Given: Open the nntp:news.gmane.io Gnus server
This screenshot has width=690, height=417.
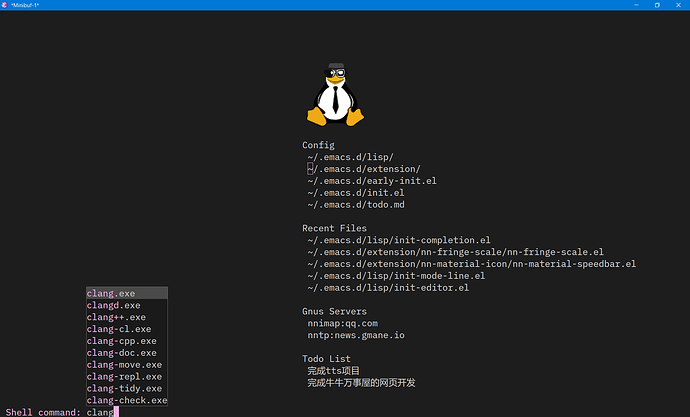Looking at the screenshot, I should (356, 335).
